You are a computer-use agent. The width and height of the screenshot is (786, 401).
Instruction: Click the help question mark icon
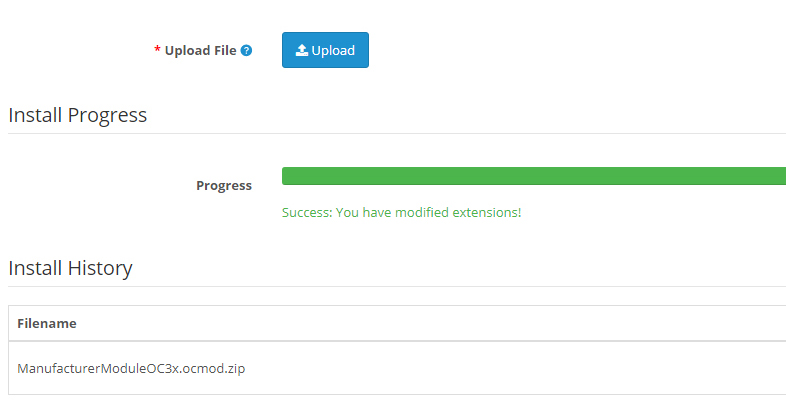(x=246, y=51)
